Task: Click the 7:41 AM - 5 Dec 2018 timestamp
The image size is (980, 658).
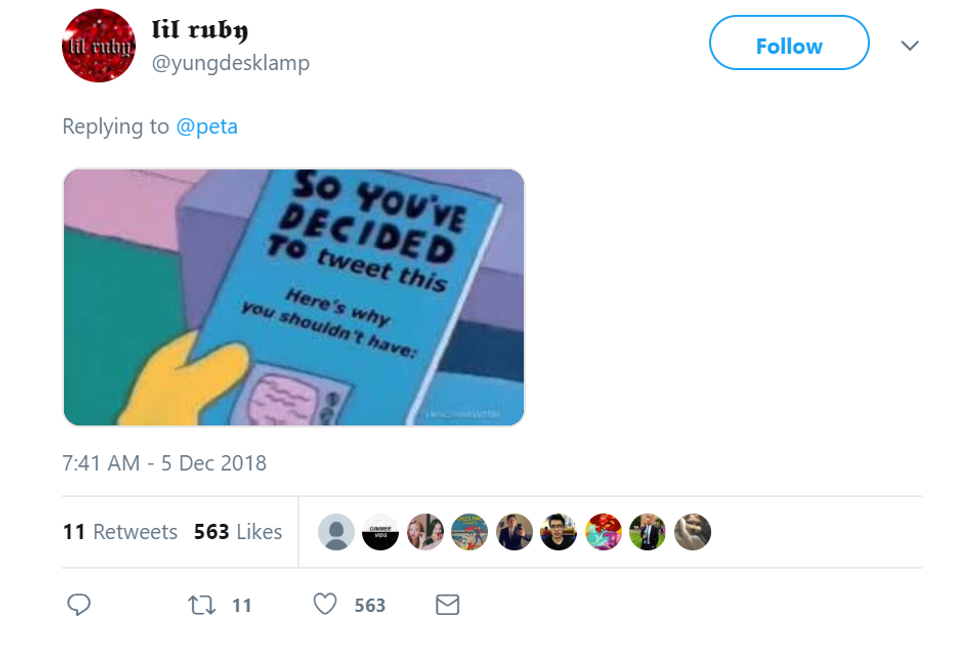Action: 164,464
